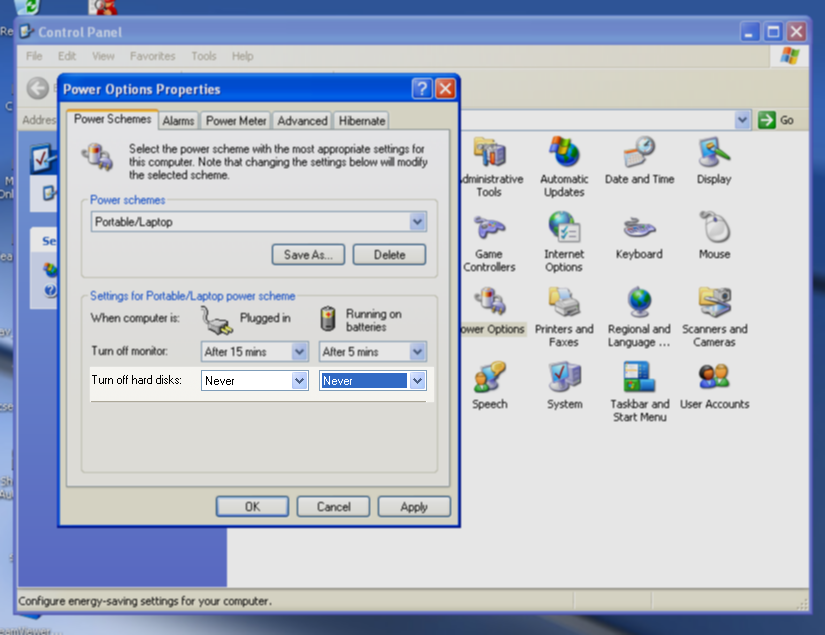825x635 pixels.
Task: Open the Mouse icon
Action: coord(715,236)
